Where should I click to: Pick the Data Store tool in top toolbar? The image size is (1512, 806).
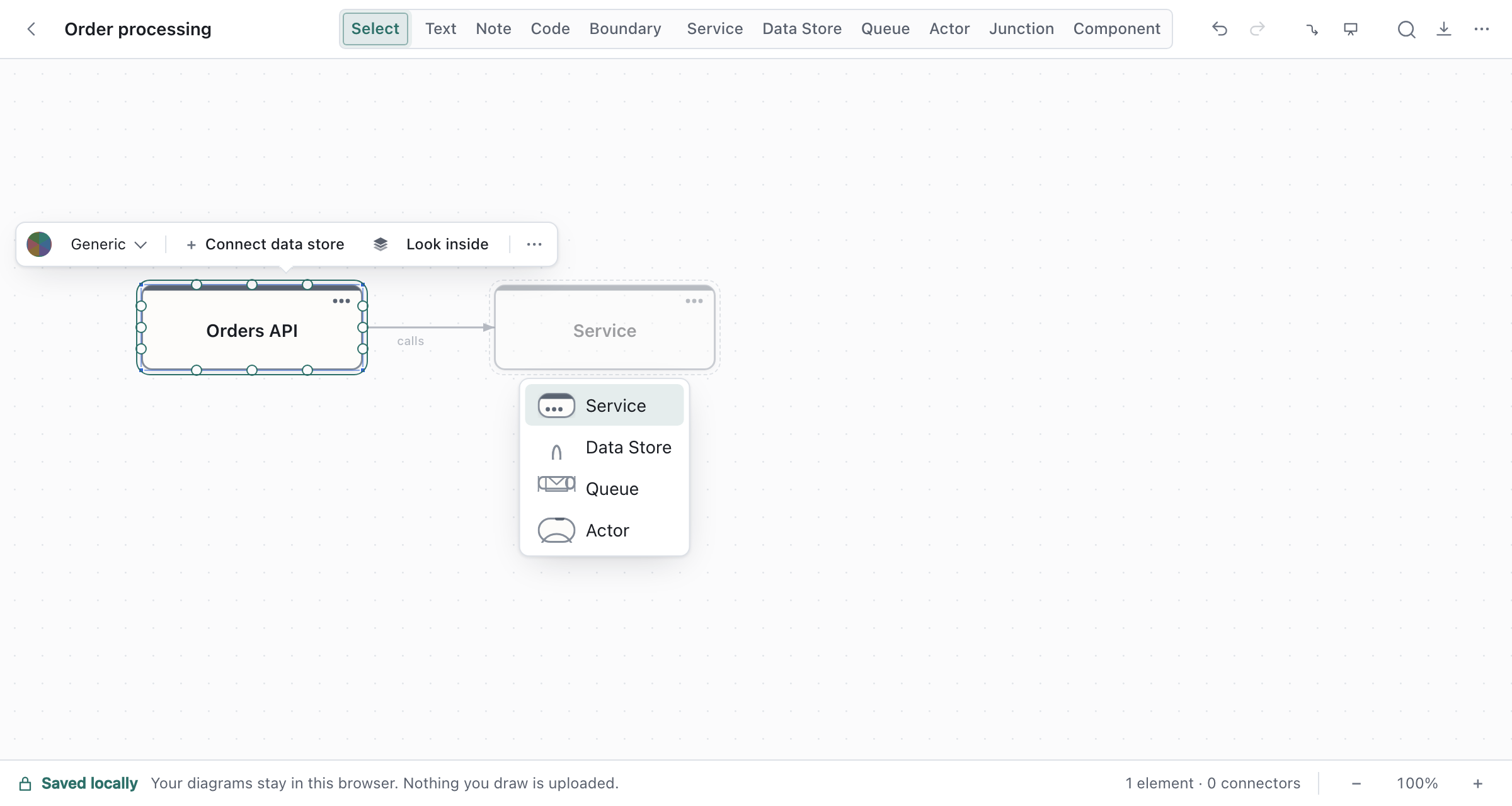(802, 29)
